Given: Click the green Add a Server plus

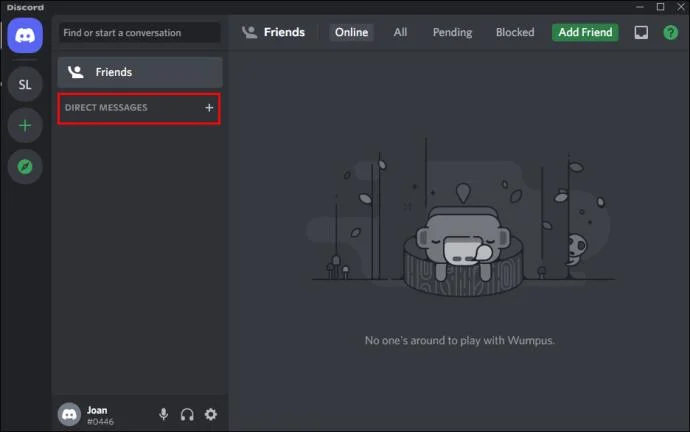Looking at the screenshot, I should pyautogui.click(x=25, y=126).
